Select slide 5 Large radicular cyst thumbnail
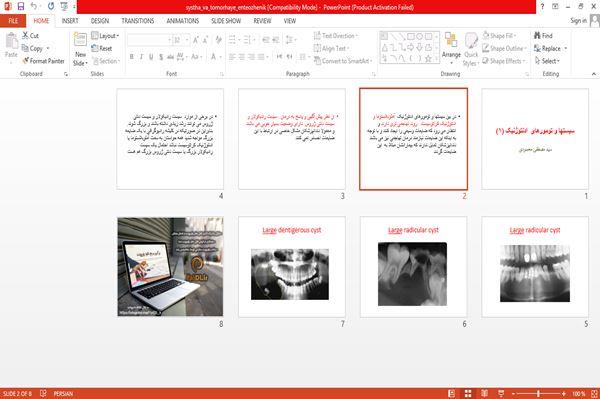 [x=535, y=267]
